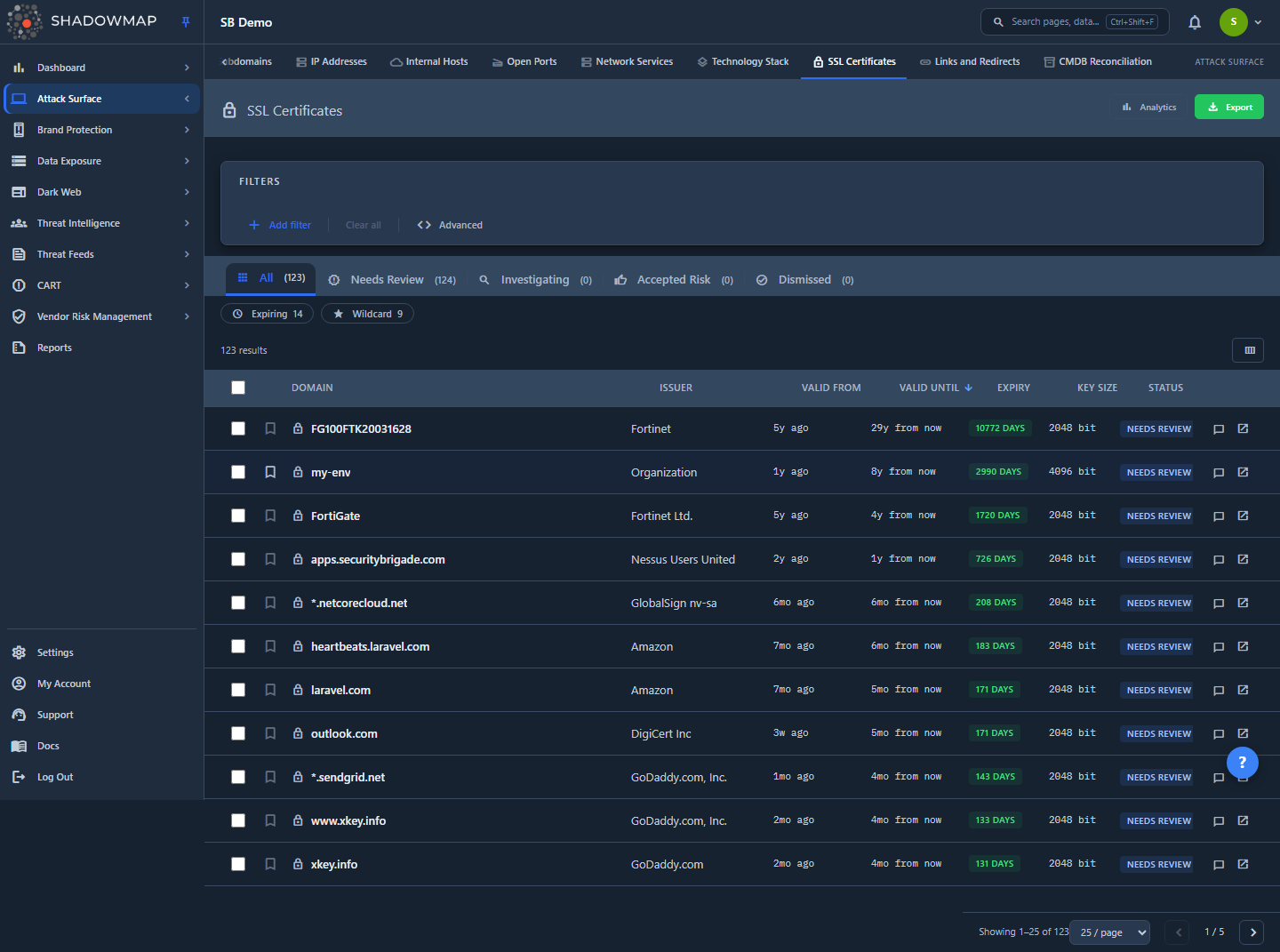
Task: Check the outlook.com row checkbox
Action: pyautogui.click(x=238, y=733)
